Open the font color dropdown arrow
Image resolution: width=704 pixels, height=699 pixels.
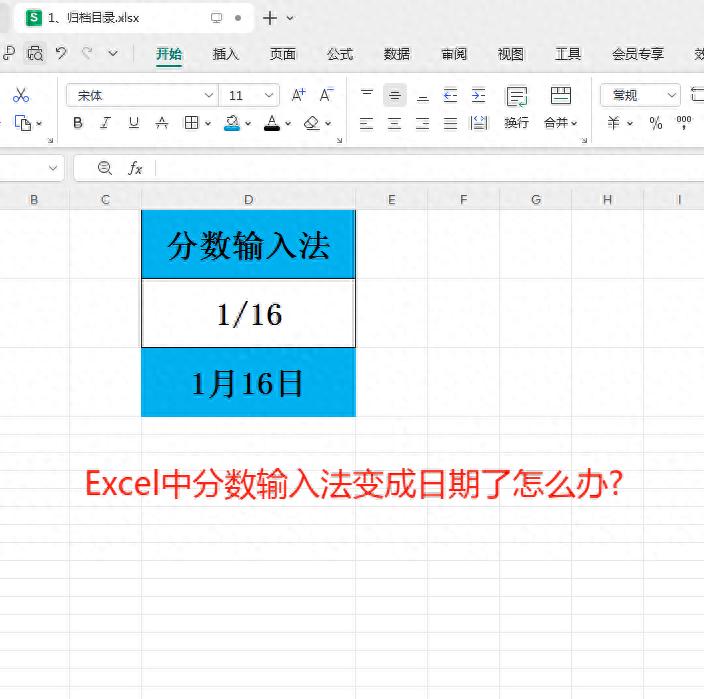click(x=288, y=123)
